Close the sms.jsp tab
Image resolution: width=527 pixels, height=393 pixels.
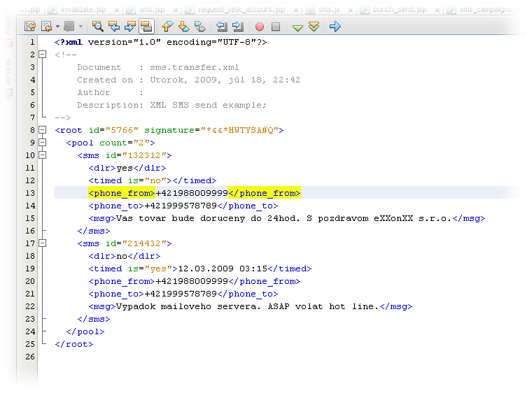coord(175,10)
